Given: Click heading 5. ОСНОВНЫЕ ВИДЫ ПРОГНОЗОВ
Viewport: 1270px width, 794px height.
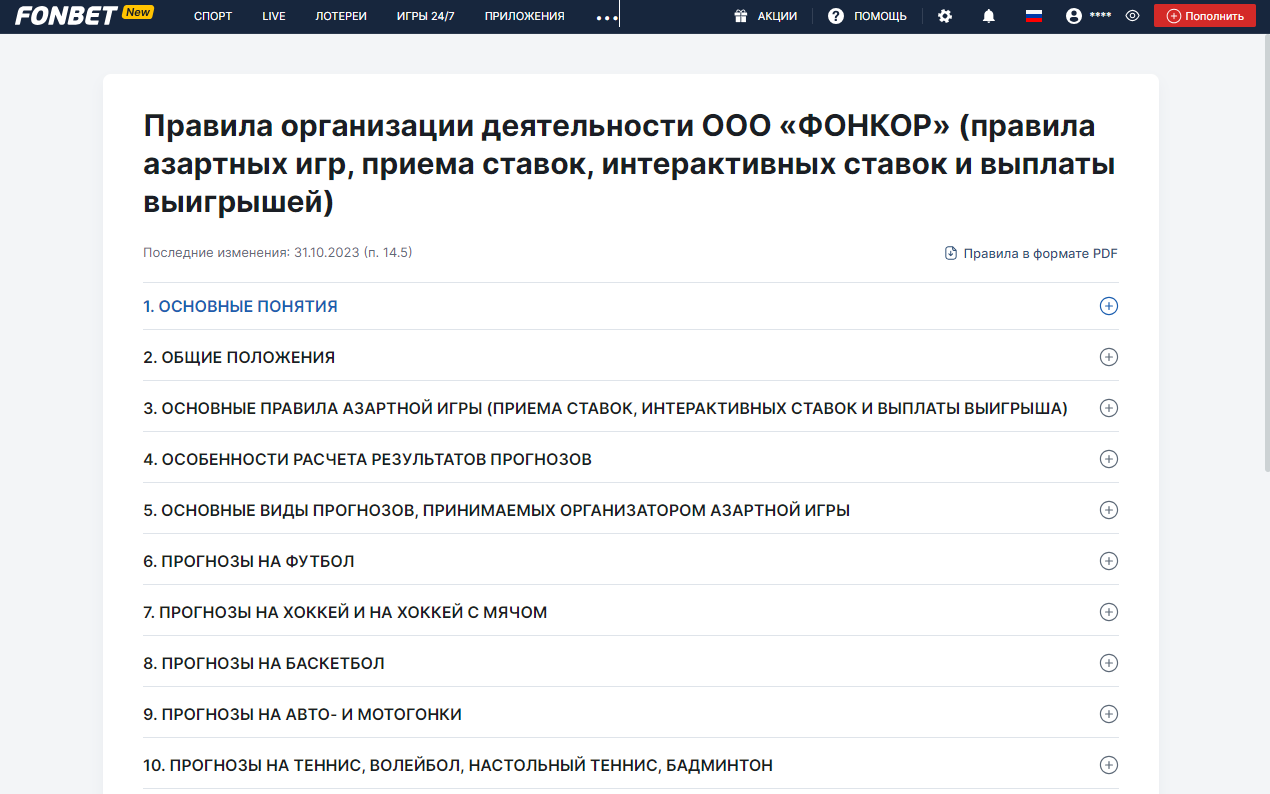Looking at the screenshot, I should pyautogui.click(x=496, y=511).
